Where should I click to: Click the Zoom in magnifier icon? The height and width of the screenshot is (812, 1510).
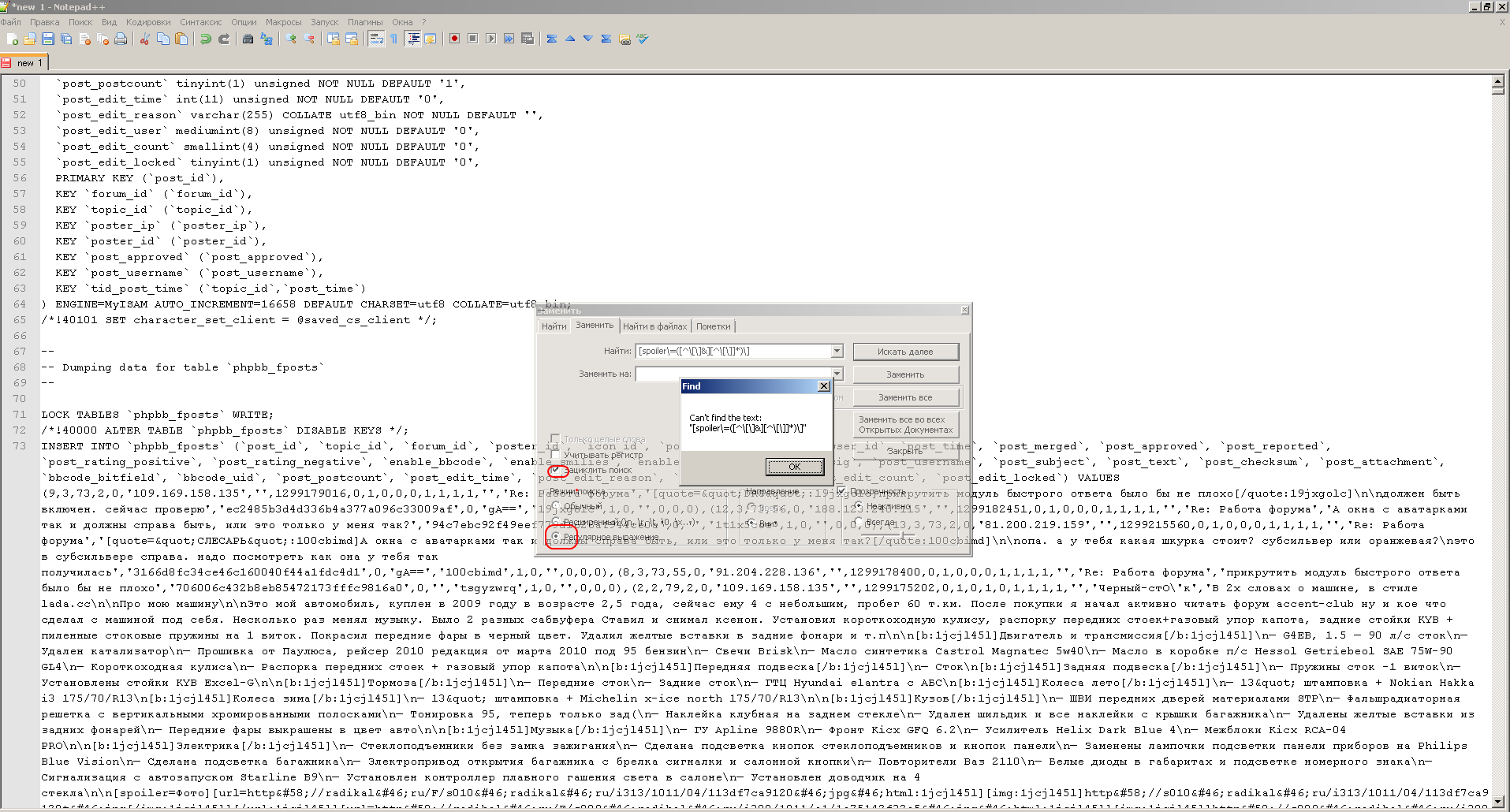[291, 39]
